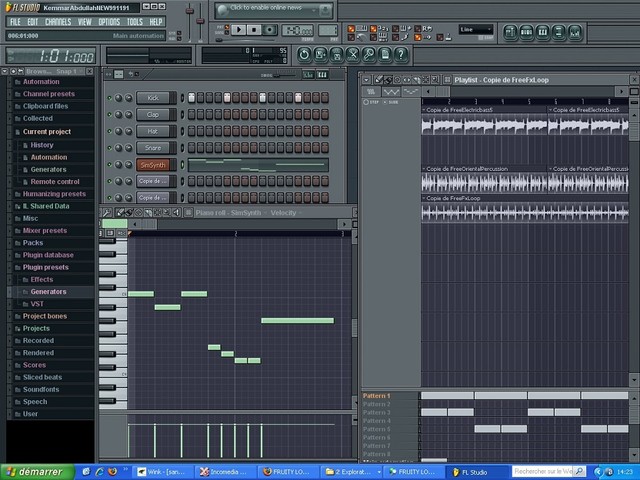Click the Windows démarrer start button
640x480 pixels.
pos(35,471)
